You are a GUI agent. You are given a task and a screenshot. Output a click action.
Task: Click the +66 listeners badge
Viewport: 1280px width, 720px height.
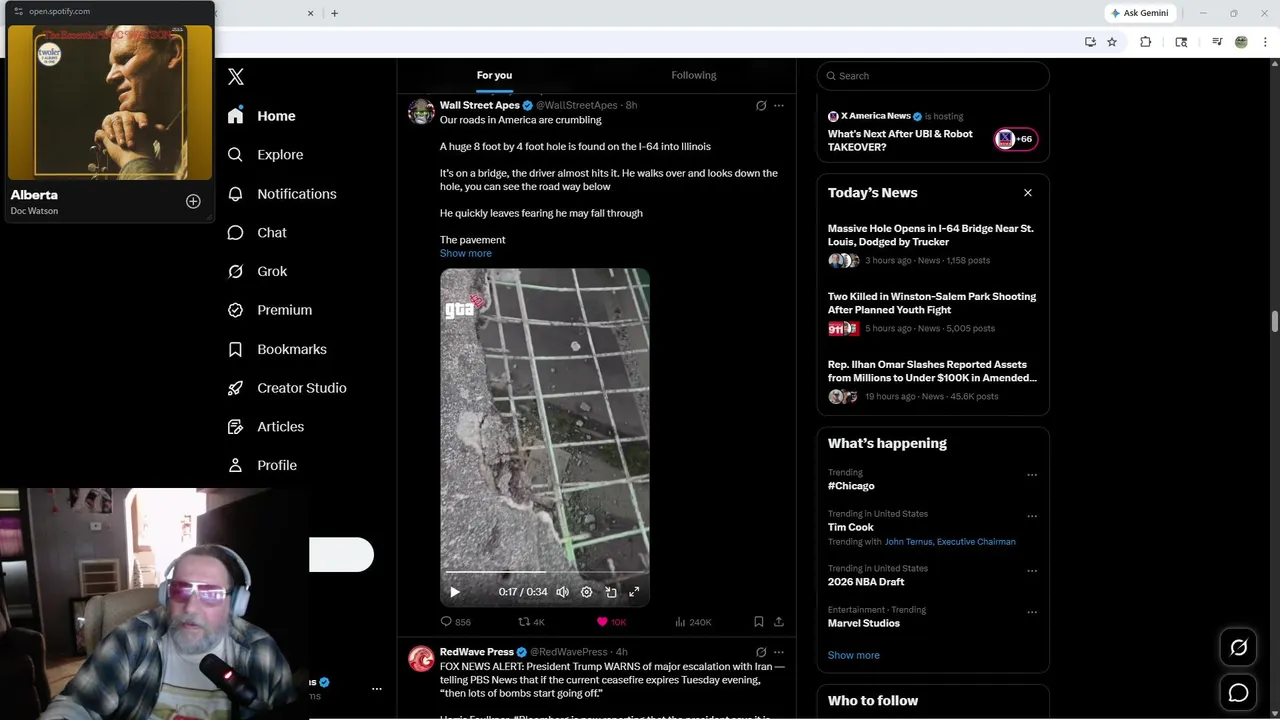point(1016,139)
